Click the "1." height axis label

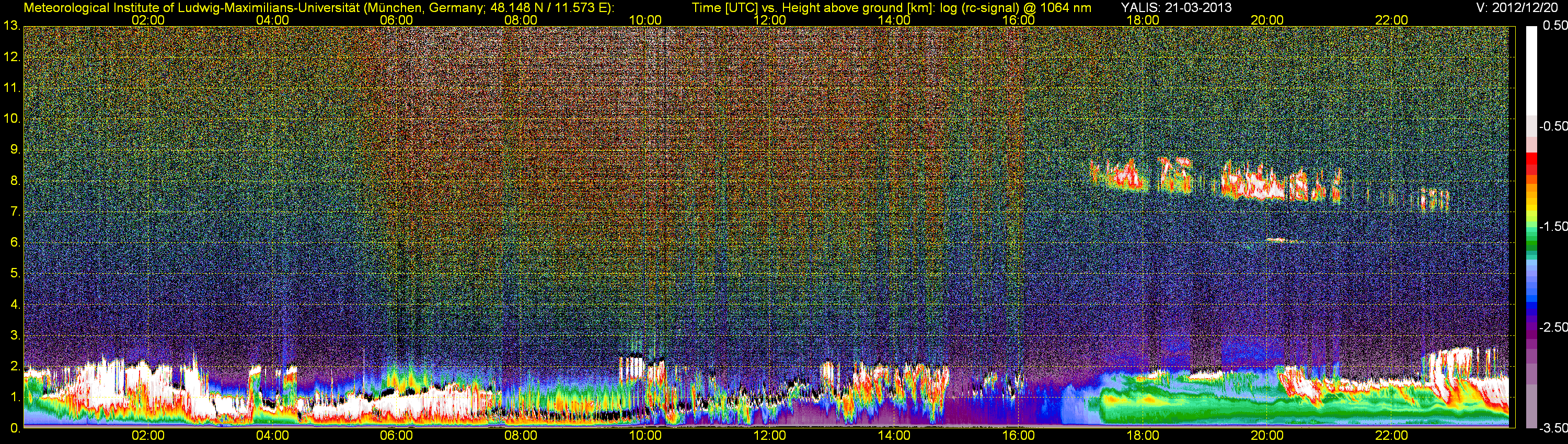(15, 398)
